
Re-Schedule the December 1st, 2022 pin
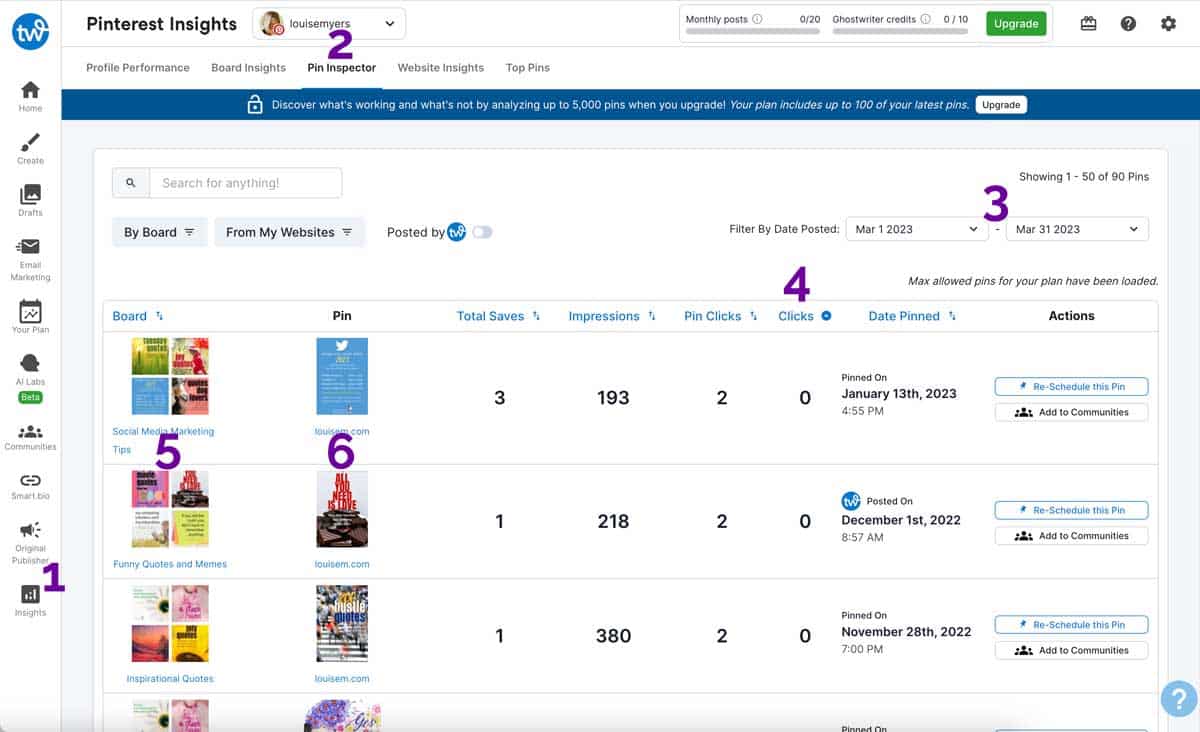tap(1071, 510)
